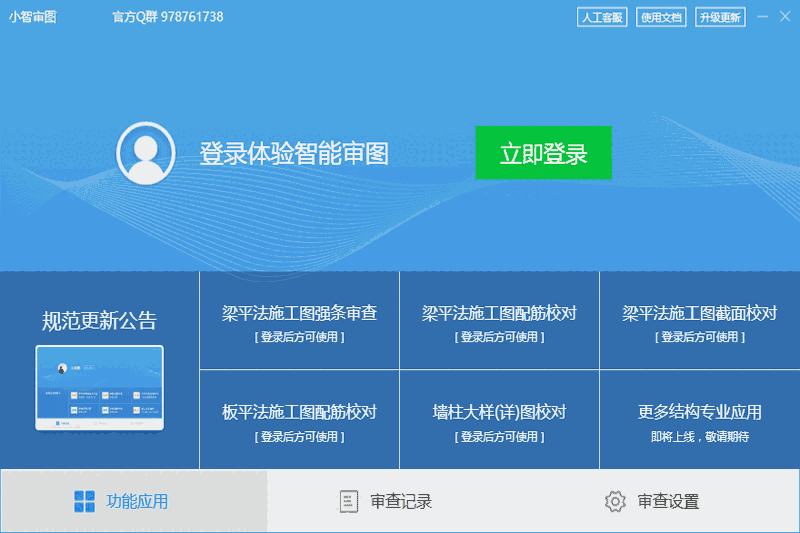Screen dimensions: 800x533
Task: Open the 使用文档 documentation
Action: [x=661, y=17]
